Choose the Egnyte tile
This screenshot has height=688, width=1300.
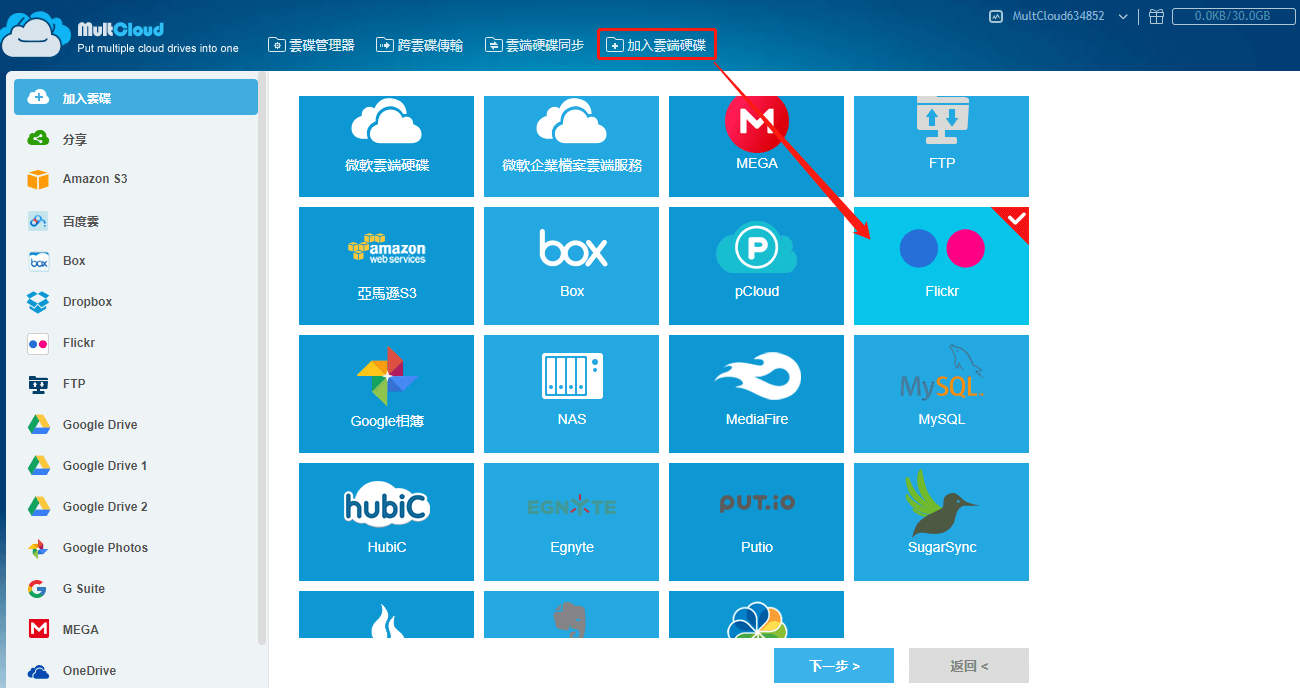(x=571, y=522)
